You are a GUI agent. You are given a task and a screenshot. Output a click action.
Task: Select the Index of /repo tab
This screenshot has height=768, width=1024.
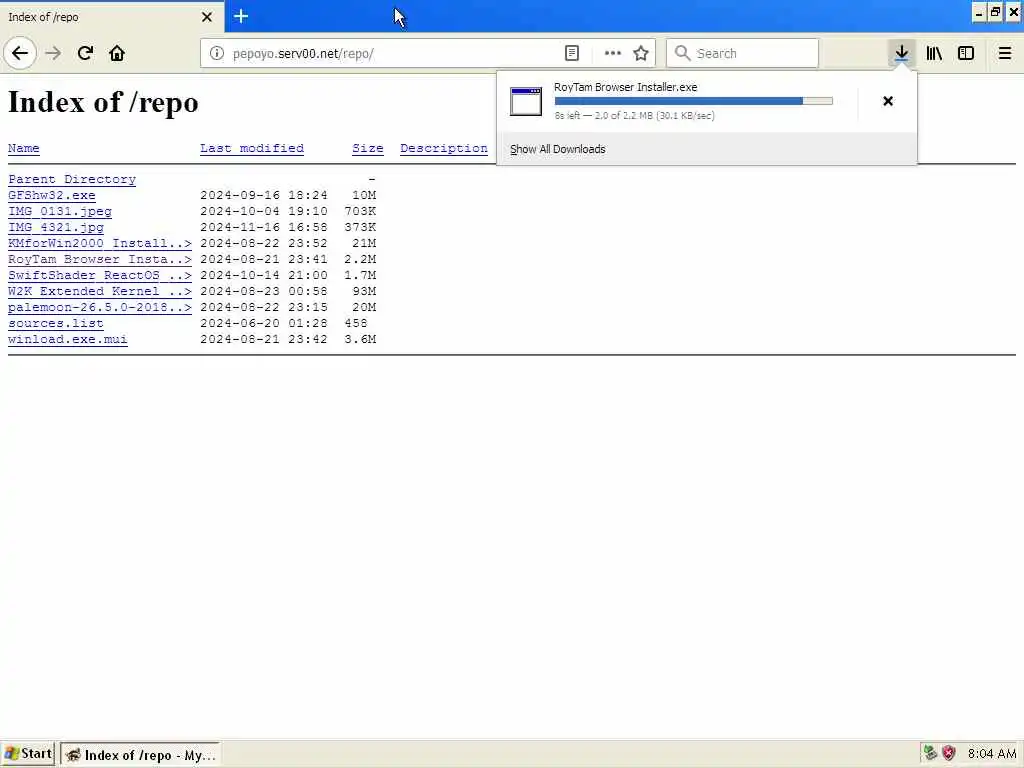[111, 17]
